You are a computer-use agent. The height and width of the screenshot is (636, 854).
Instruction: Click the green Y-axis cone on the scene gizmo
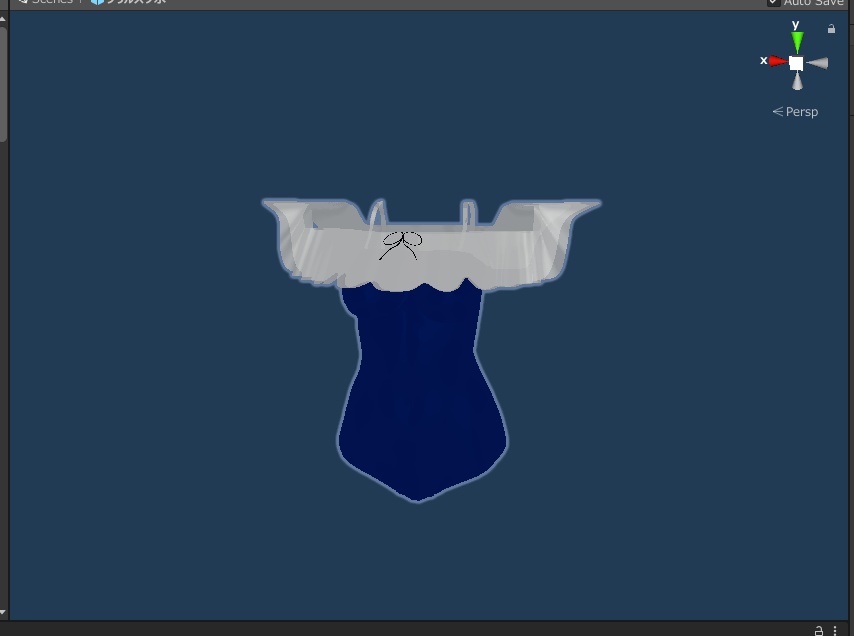click(x=796, y=42)
